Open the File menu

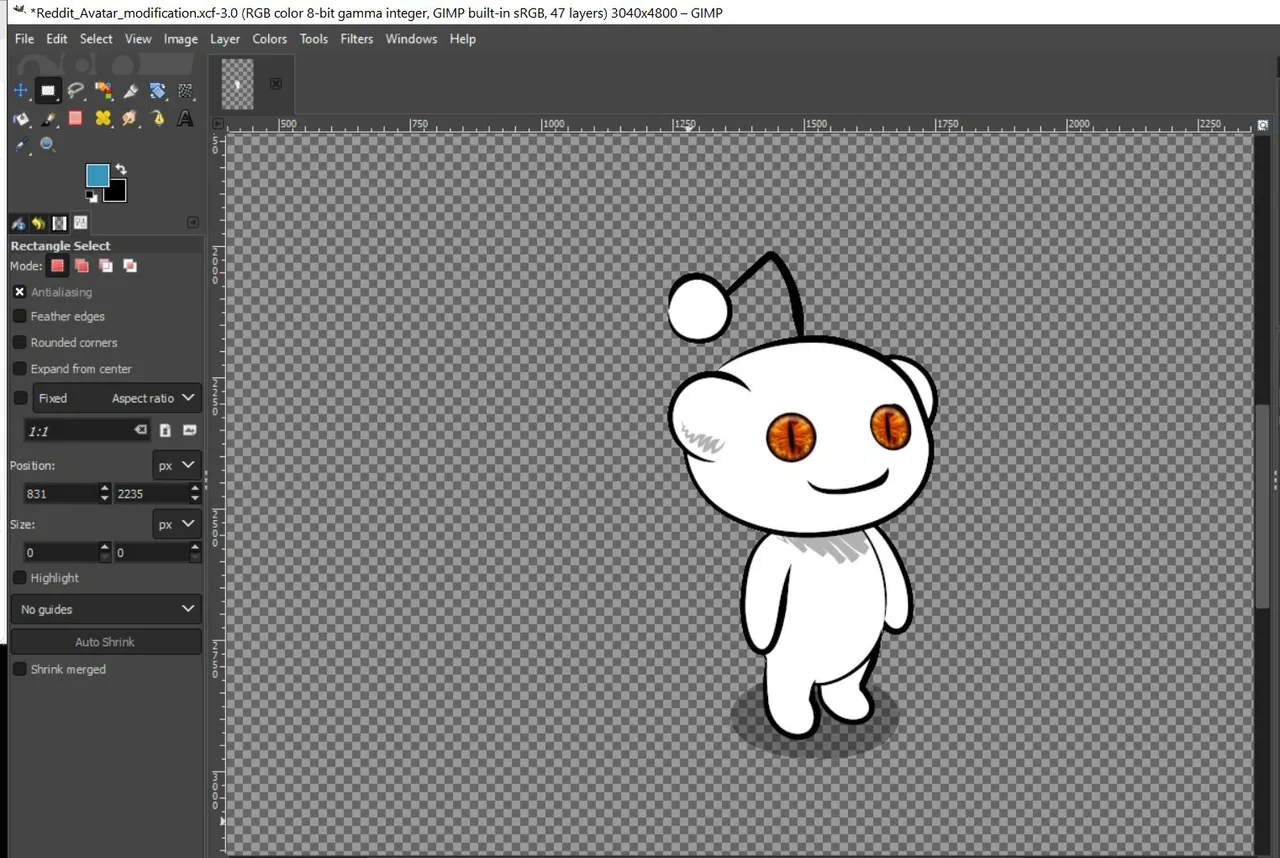(x=24, y=39)
